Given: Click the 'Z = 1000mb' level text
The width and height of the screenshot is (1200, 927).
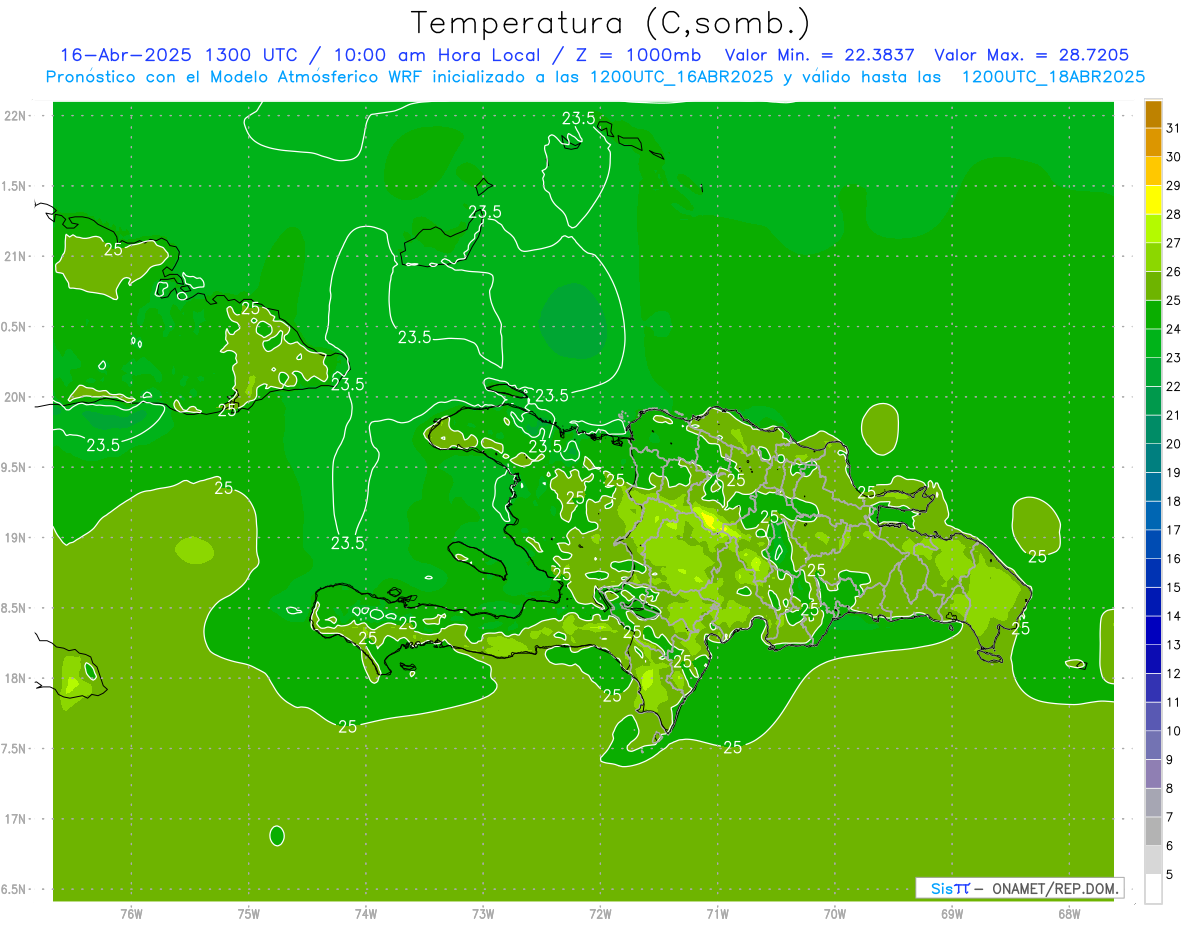Looking at the screenshot, I should pyautogui.click(x=638, y=54).
